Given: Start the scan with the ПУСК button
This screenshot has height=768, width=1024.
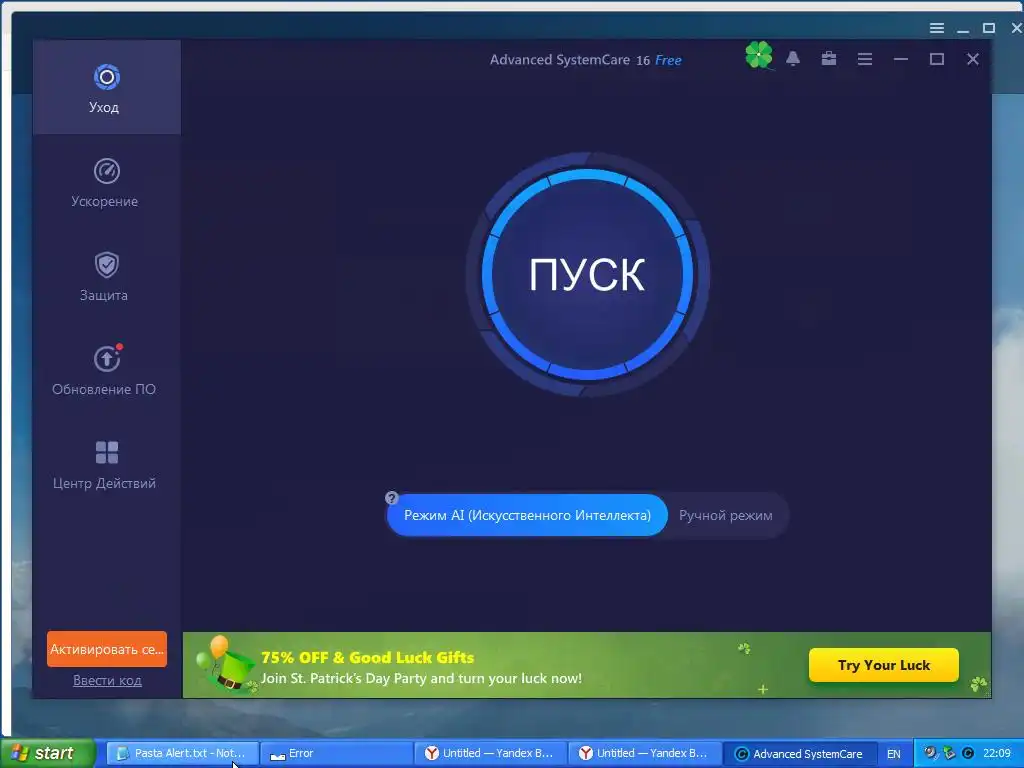Looking at the screenshot, I should [587, 274].
